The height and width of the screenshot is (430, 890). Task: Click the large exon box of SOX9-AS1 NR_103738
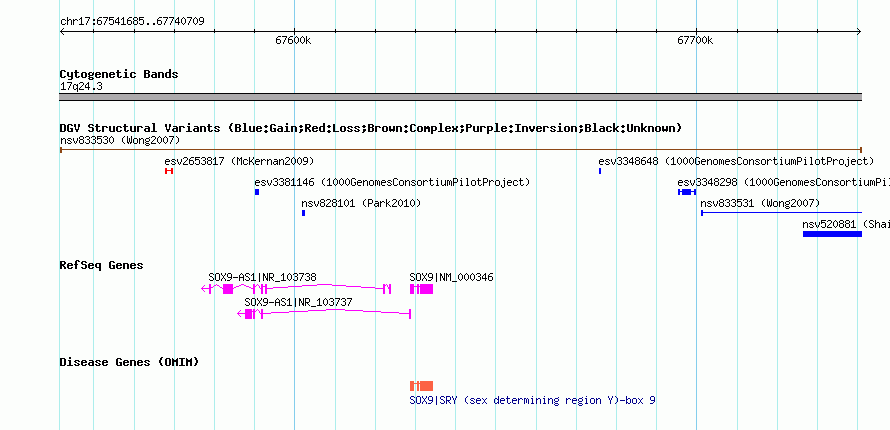[228, 289]
